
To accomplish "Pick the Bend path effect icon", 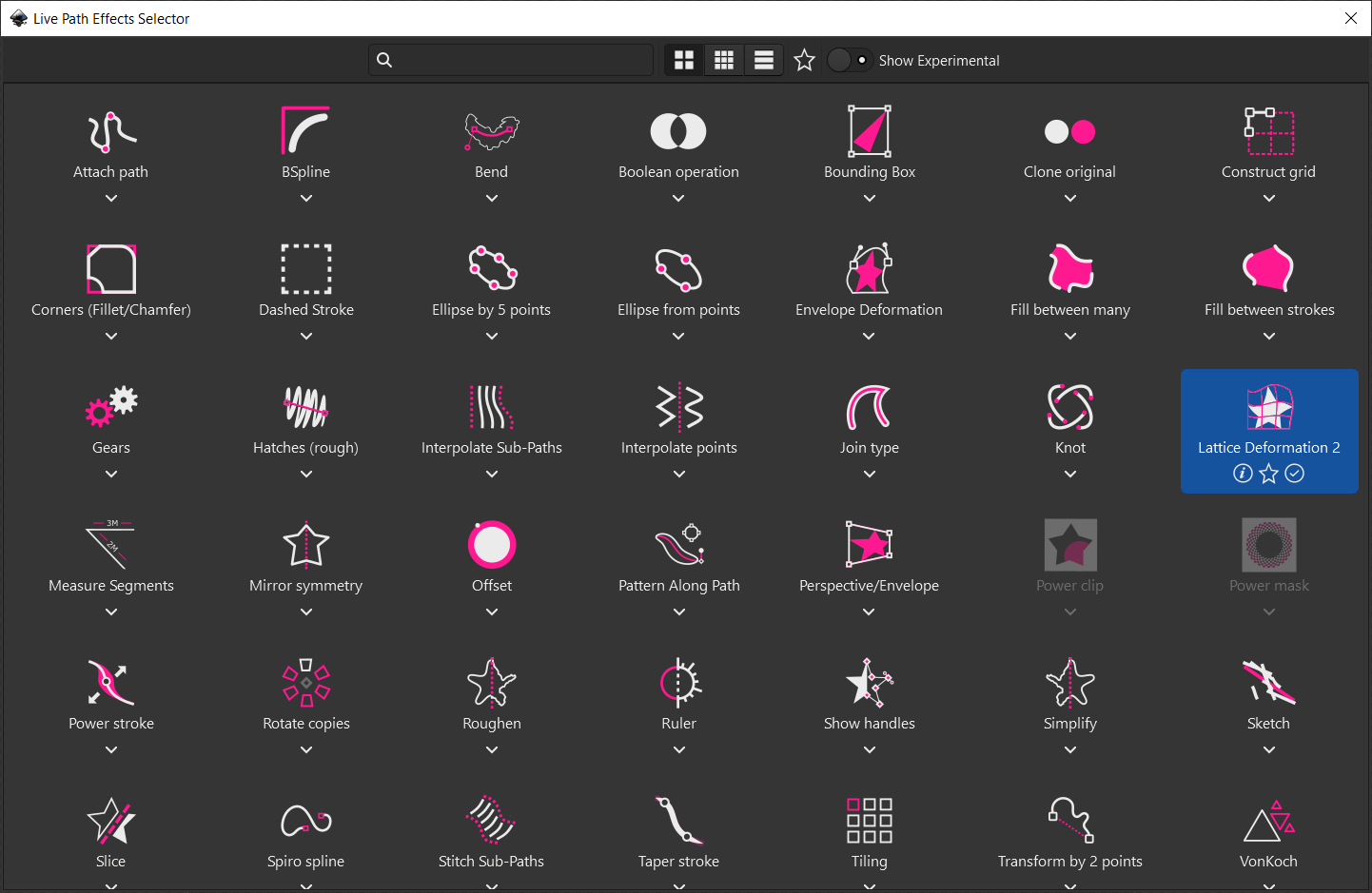I will [491, 131].
